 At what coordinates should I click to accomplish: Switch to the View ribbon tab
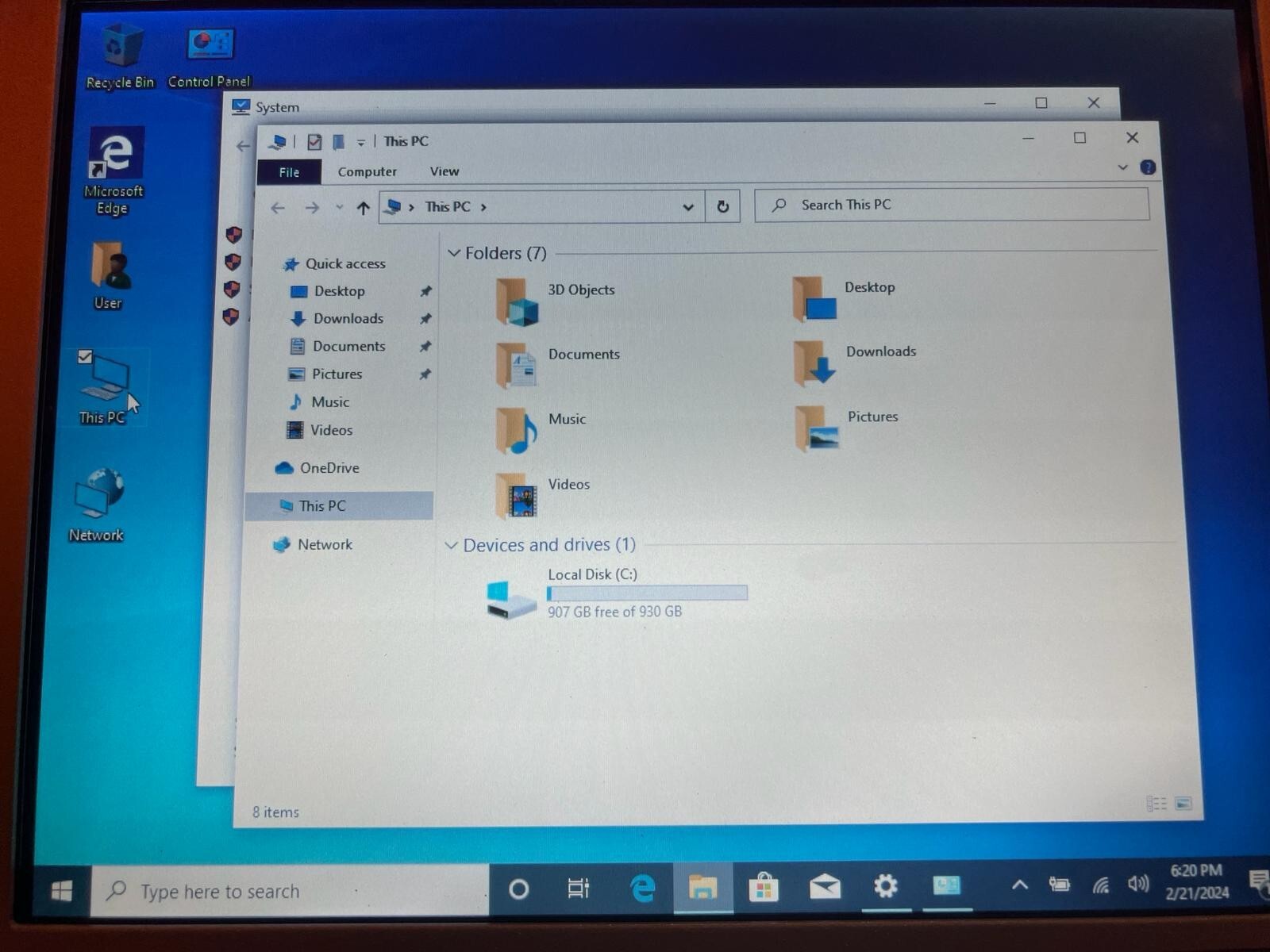pyautogui.click(x=444, y=171)
